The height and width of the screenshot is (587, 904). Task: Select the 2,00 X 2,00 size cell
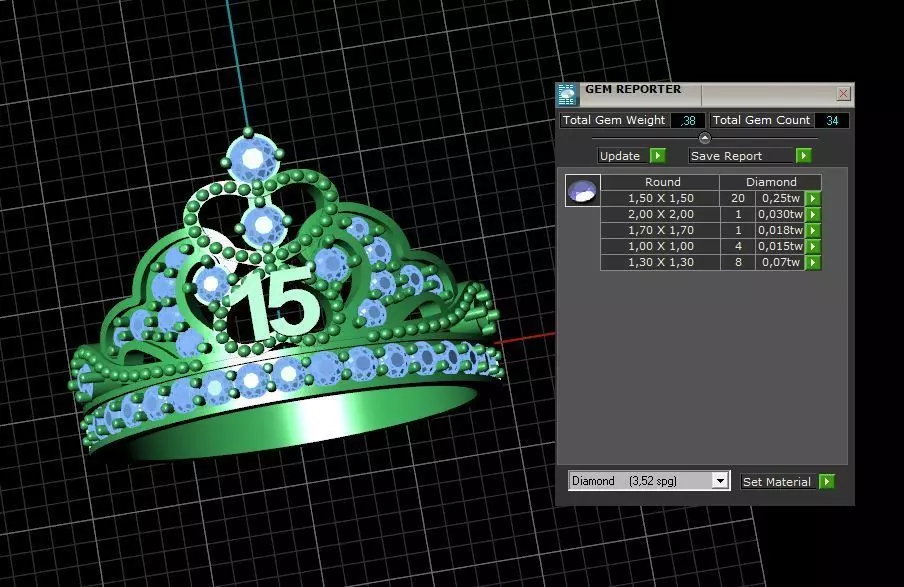tap(660, 215)
